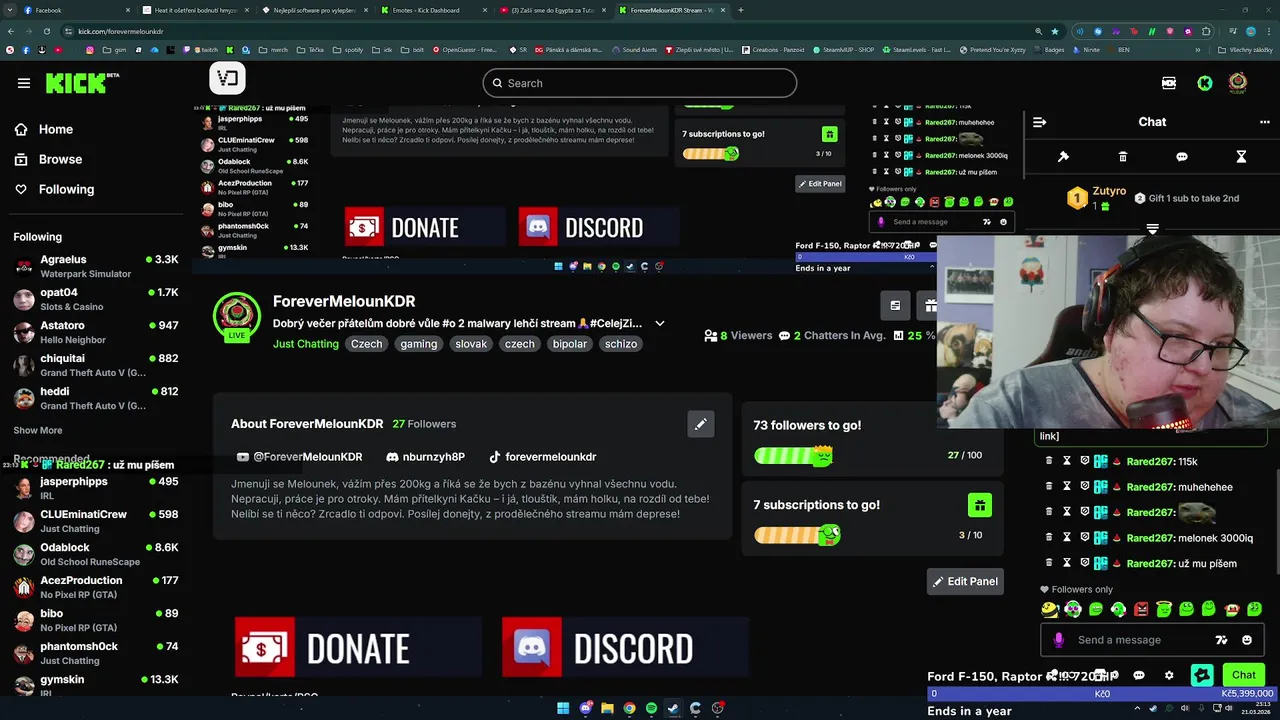Viewport: 1280px width, 720px height.
Task: Timeout Rared267 on the '115k' message
Action: (1067, 461)
